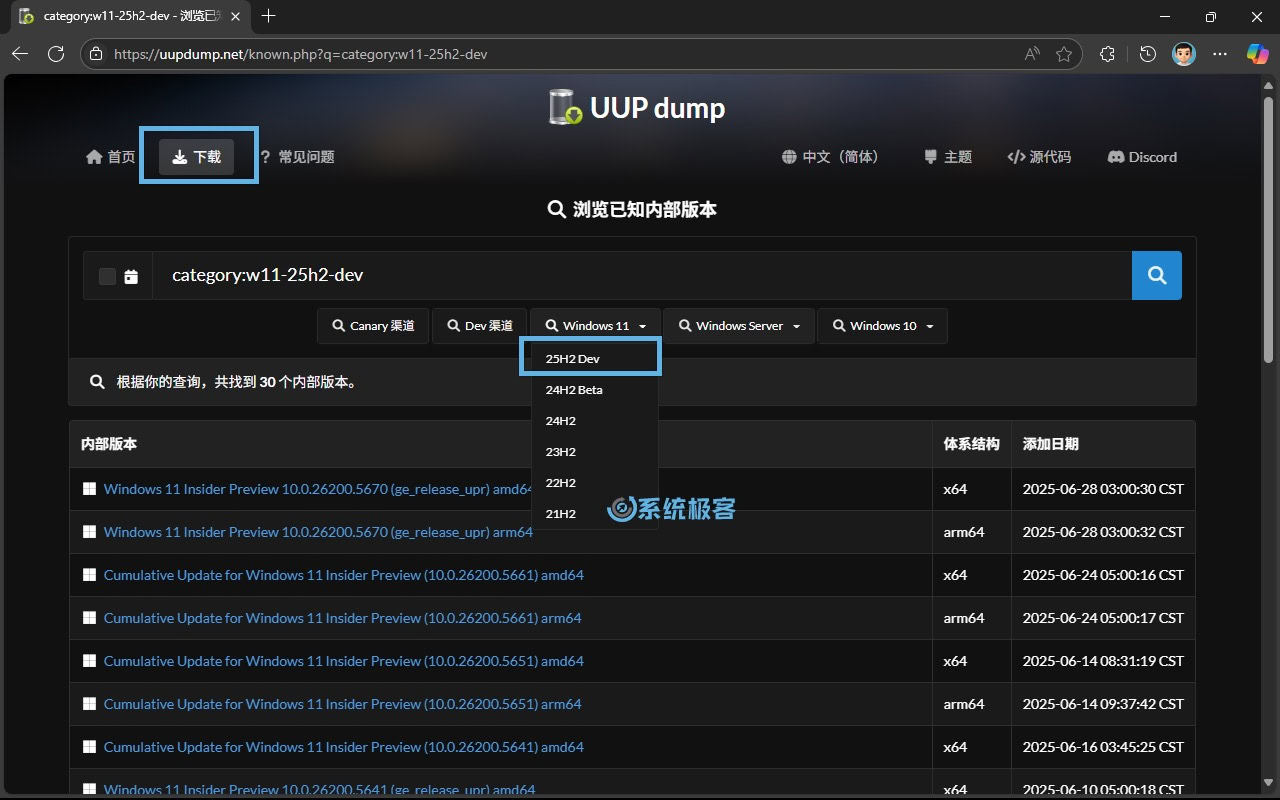This screenshot has height=800, width=1280.
Task: Select 22H2 menu entry
Action: (594, 483)
